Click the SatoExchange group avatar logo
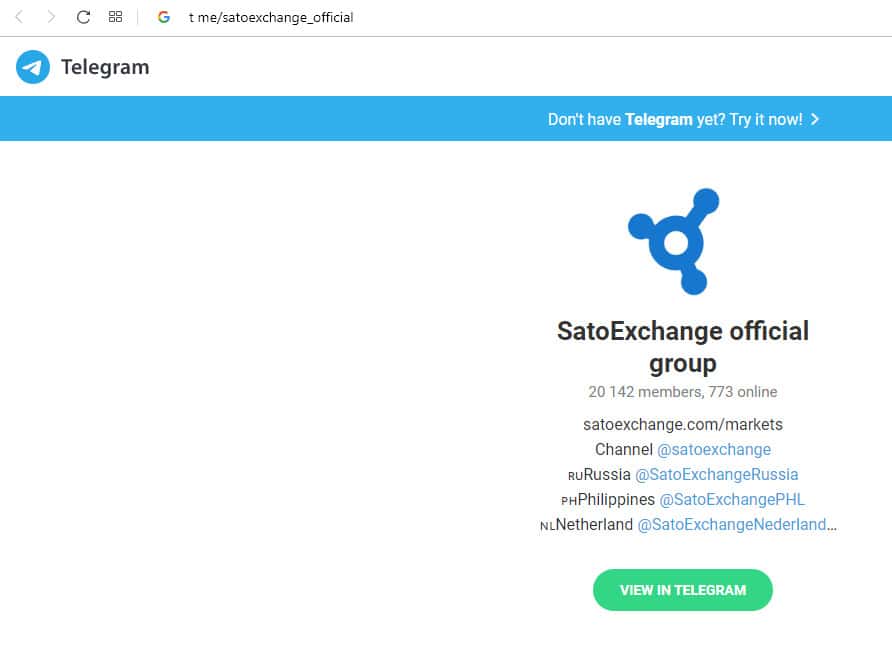 click(677, 241)
